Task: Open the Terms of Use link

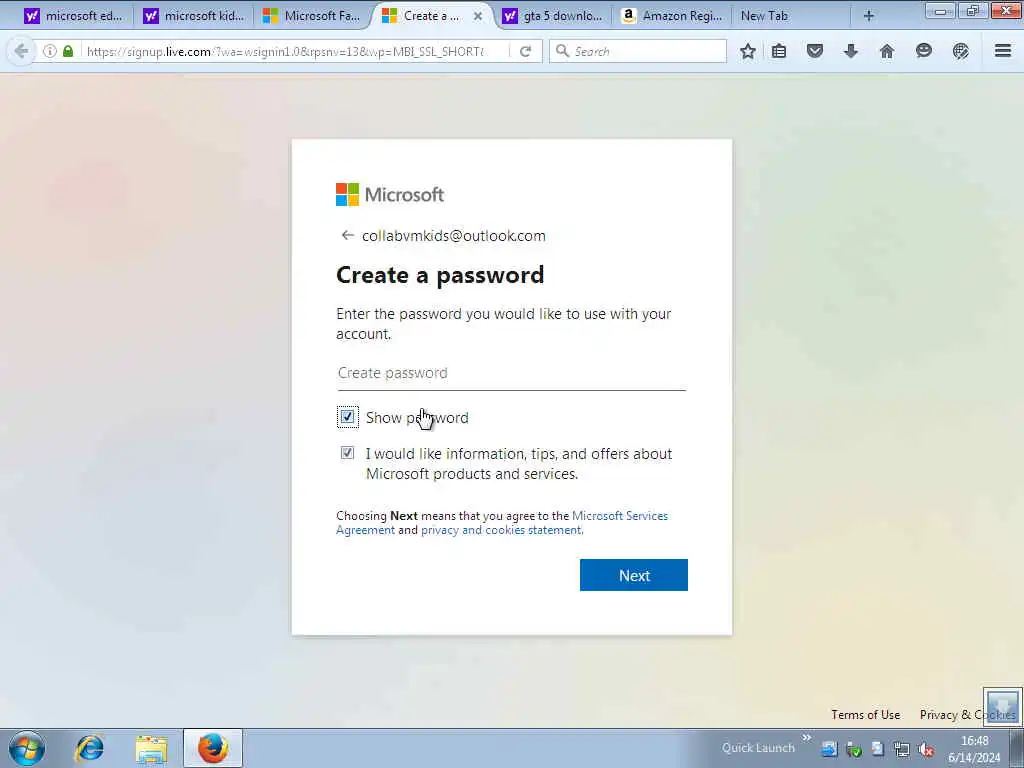Action: coord(865,714)
